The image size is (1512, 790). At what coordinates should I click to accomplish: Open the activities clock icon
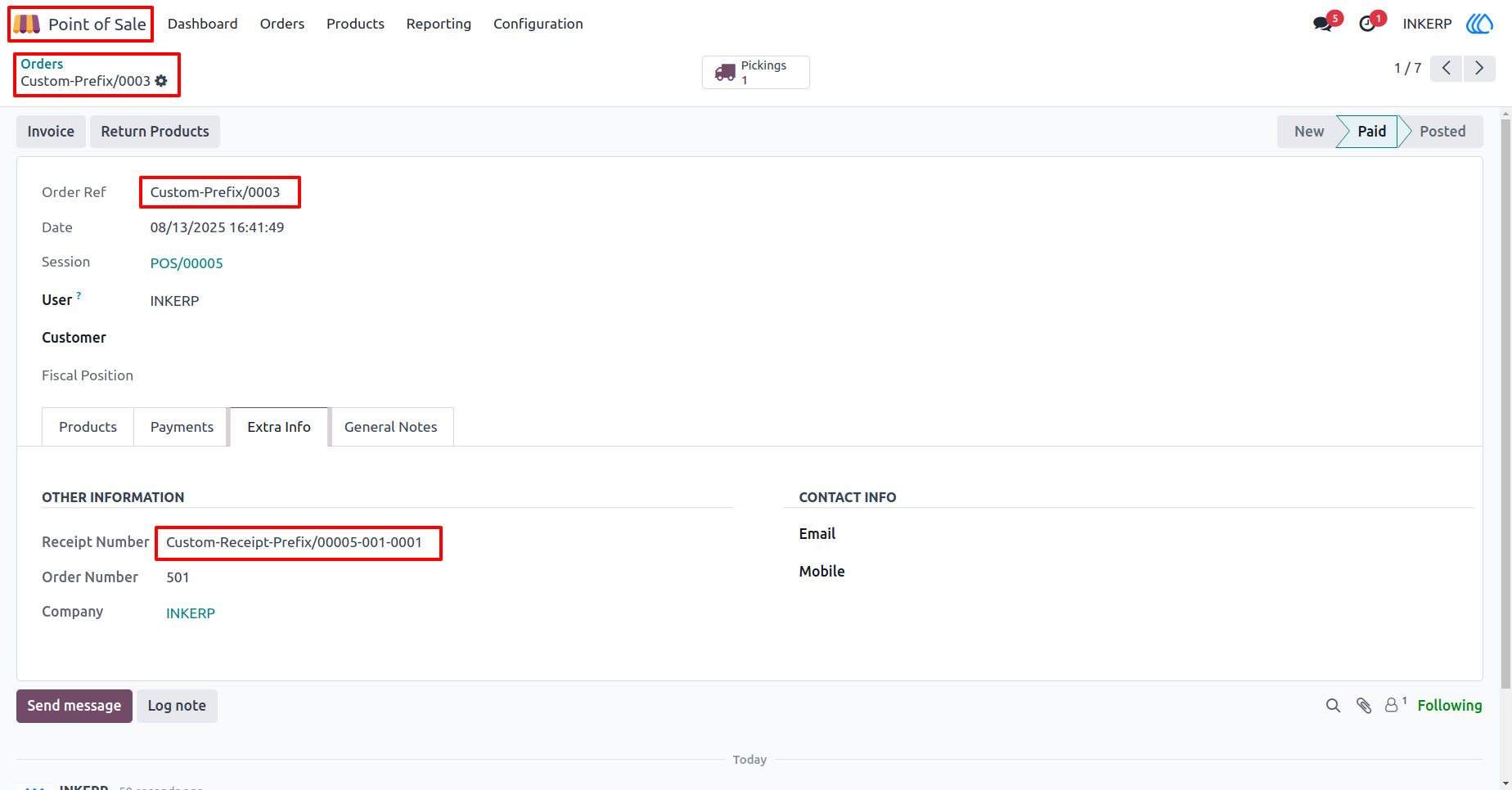point(1367,24)
